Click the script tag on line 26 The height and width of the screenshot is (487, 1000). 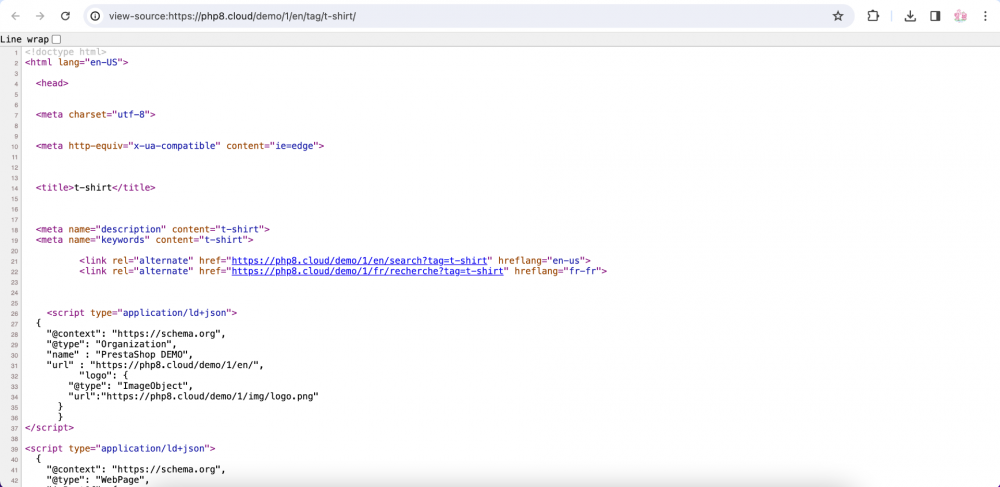(x=142, y=313)
